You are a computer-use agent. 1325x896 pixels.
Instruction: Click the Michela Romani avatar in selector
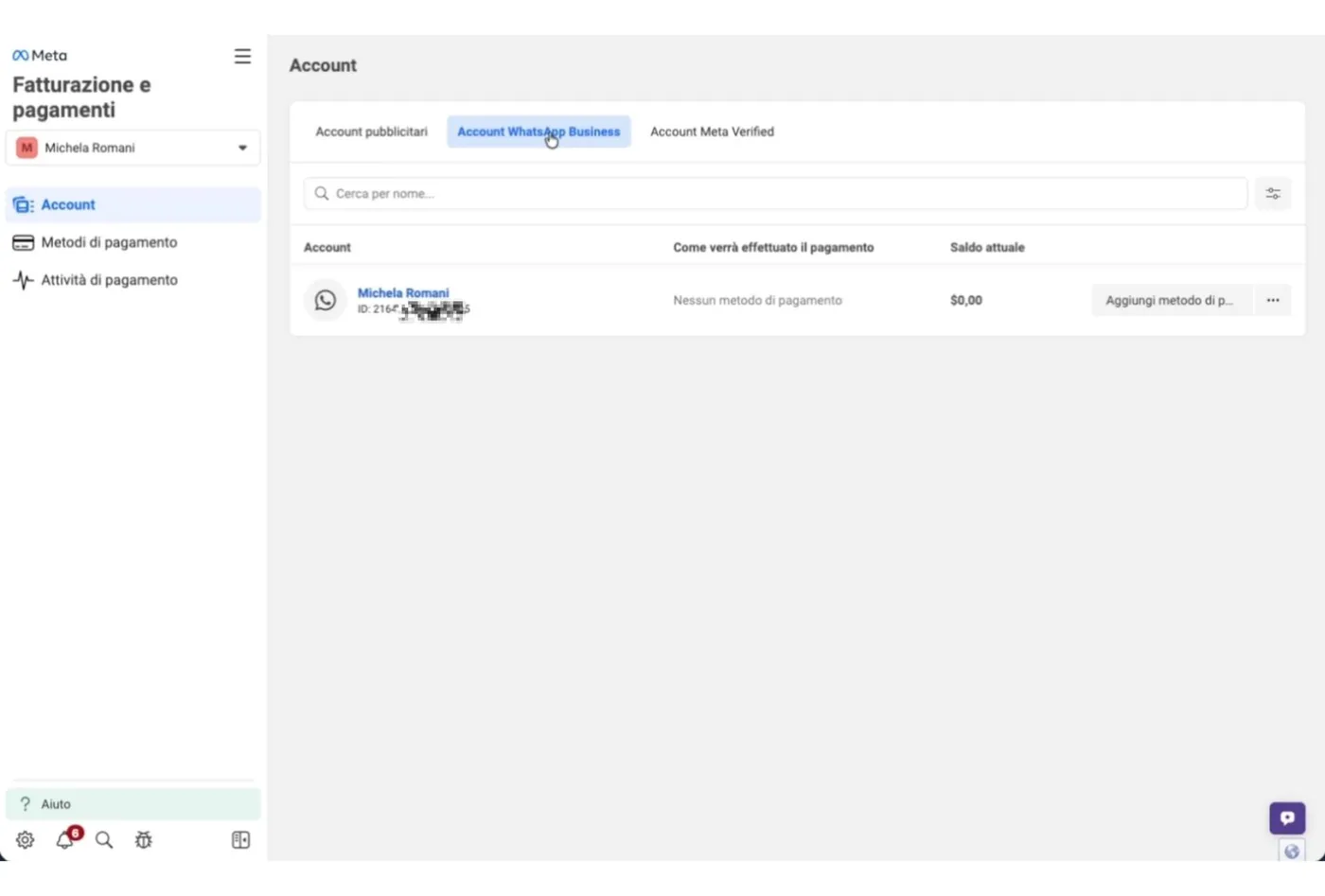pos(26,148)
